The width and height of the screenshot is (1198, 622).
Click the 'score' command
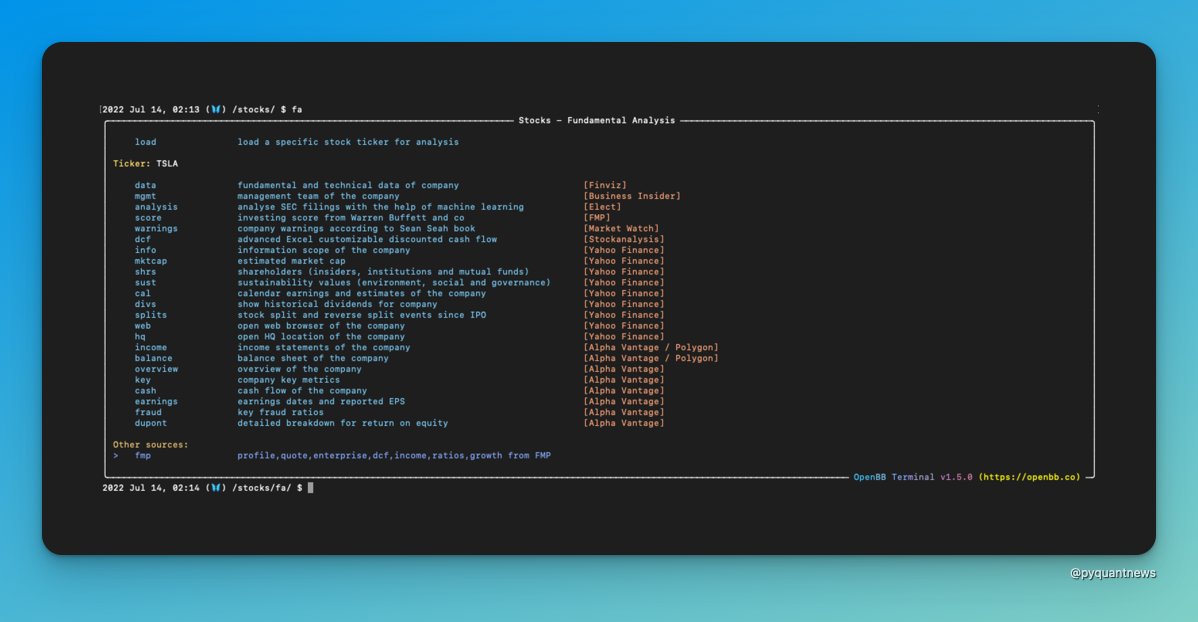tap(148, 218)
